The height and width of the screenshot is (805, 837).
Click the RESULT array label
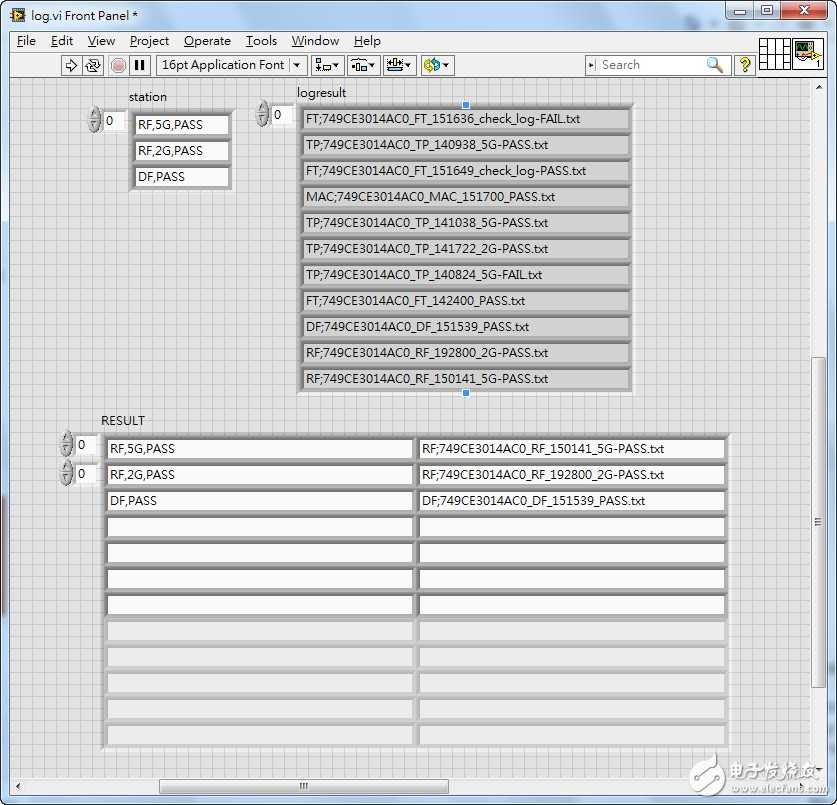tap(123, 421)
